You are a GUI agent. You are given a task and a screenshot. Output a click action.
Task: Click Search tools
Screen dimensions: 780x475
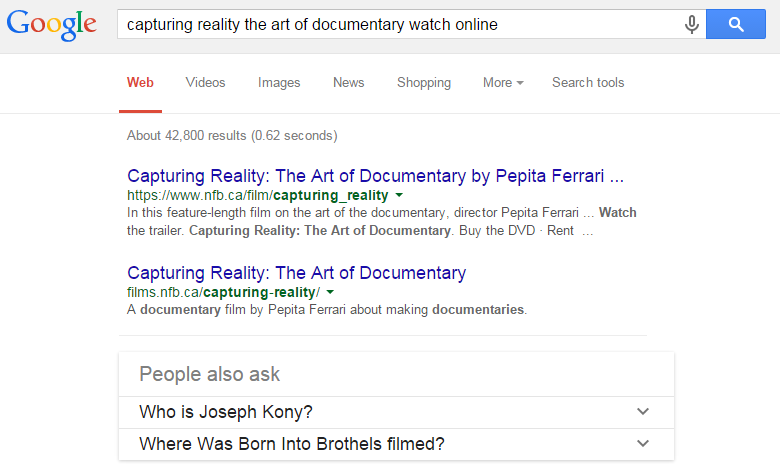[587, 83]
